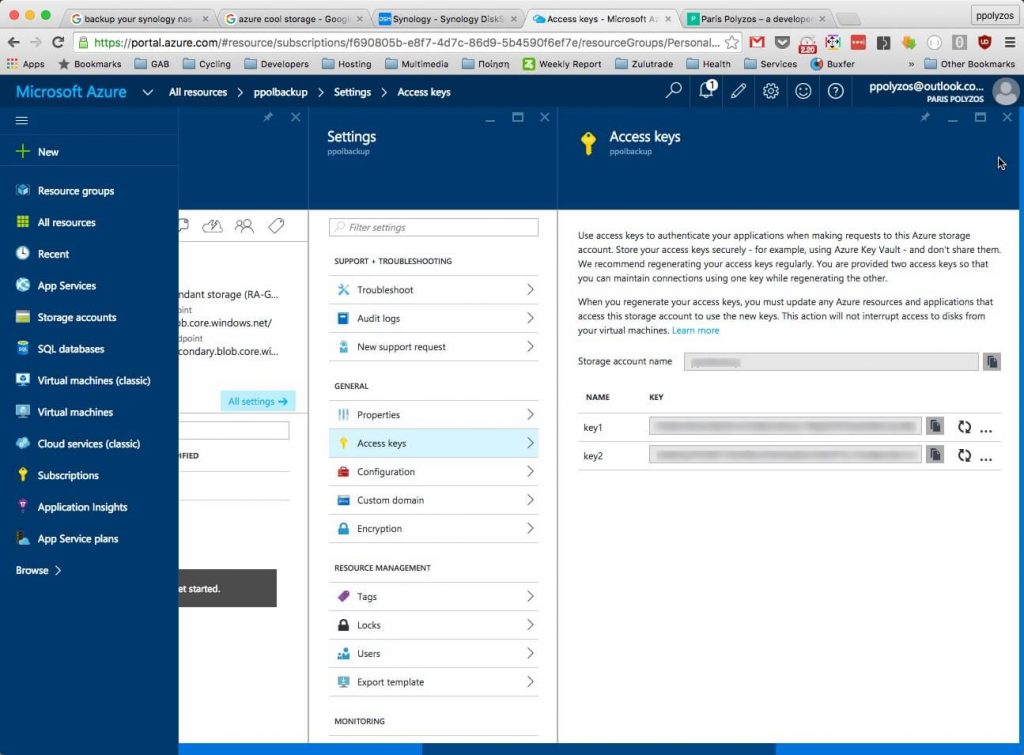This screenshot has height=755, width=1024.
Task: Copy key2 to clipboard
Action: tap(935, 455)
